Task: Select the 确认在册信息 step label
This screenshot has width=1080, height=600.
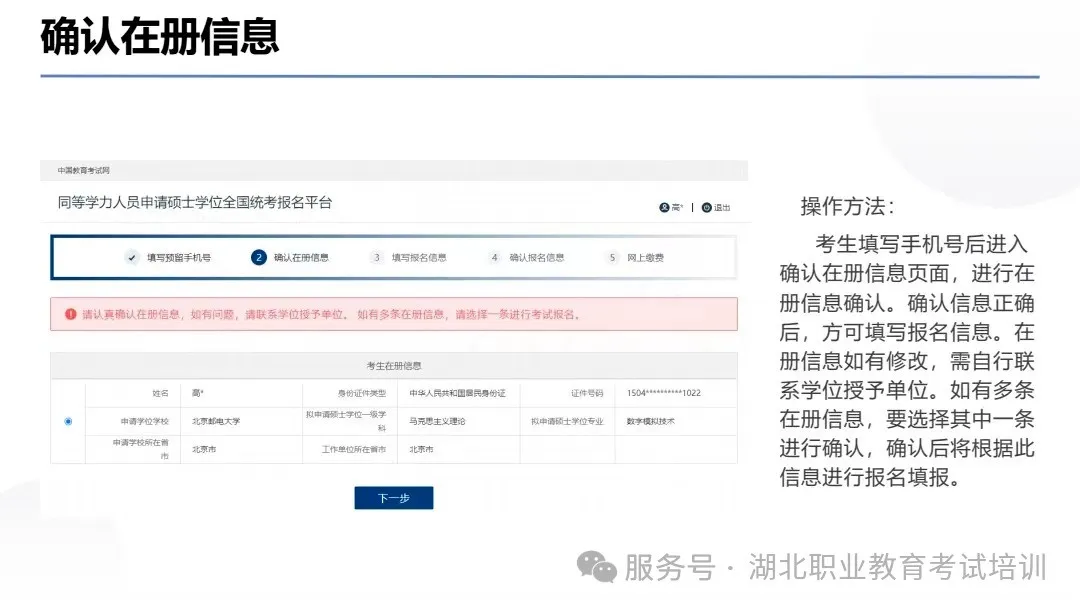Action: coord(301,258)
